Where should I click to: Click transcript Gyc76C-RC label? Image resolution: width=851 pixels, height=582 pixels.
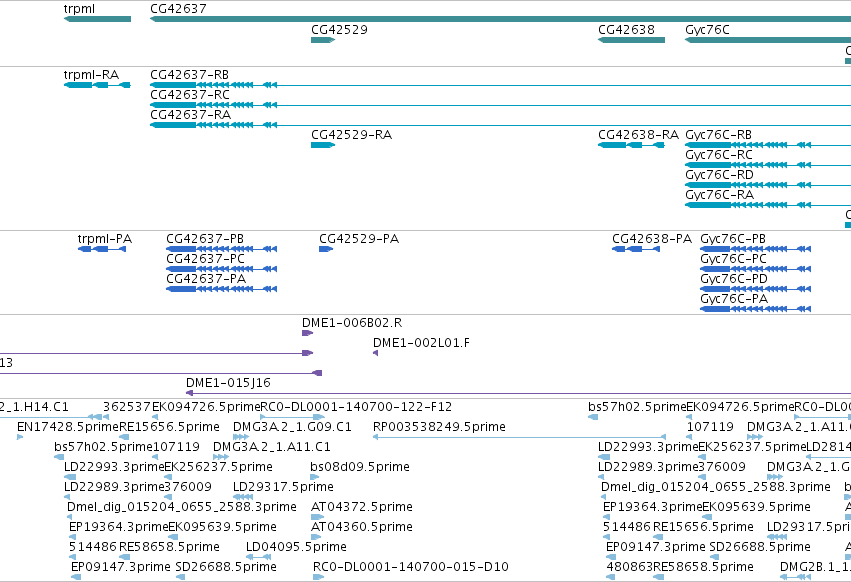point(719,155)
